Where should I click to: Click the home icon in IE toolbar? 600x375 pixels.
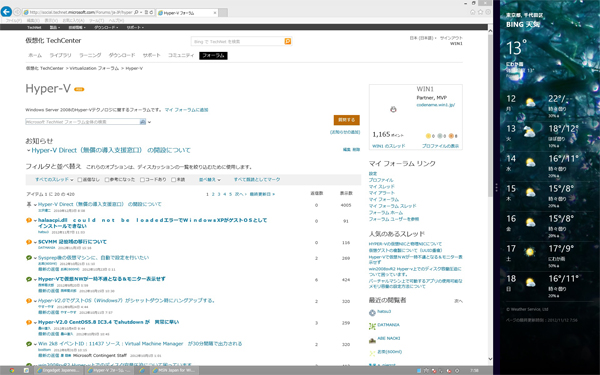[473, 12]
